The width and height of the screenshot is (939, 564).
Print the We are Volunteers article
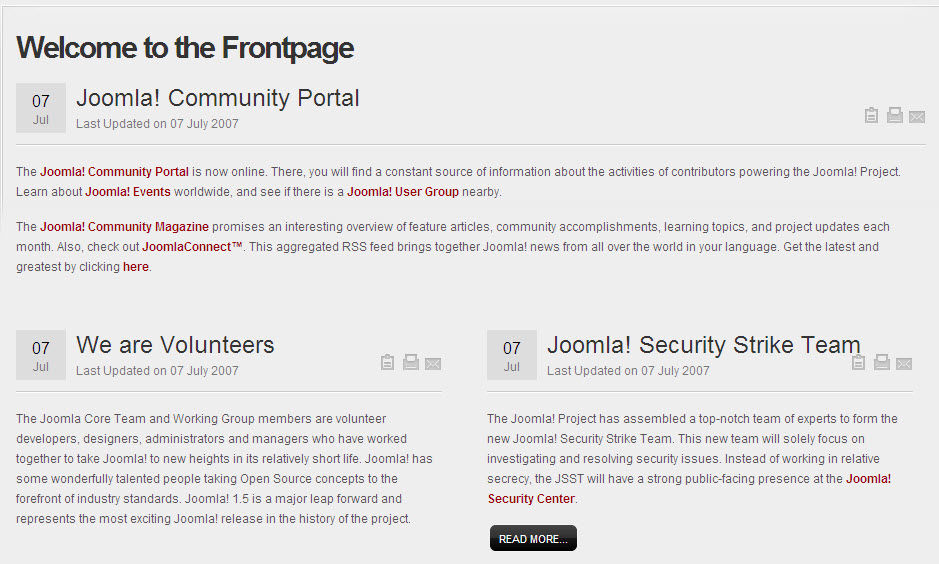tap(411, 362)
